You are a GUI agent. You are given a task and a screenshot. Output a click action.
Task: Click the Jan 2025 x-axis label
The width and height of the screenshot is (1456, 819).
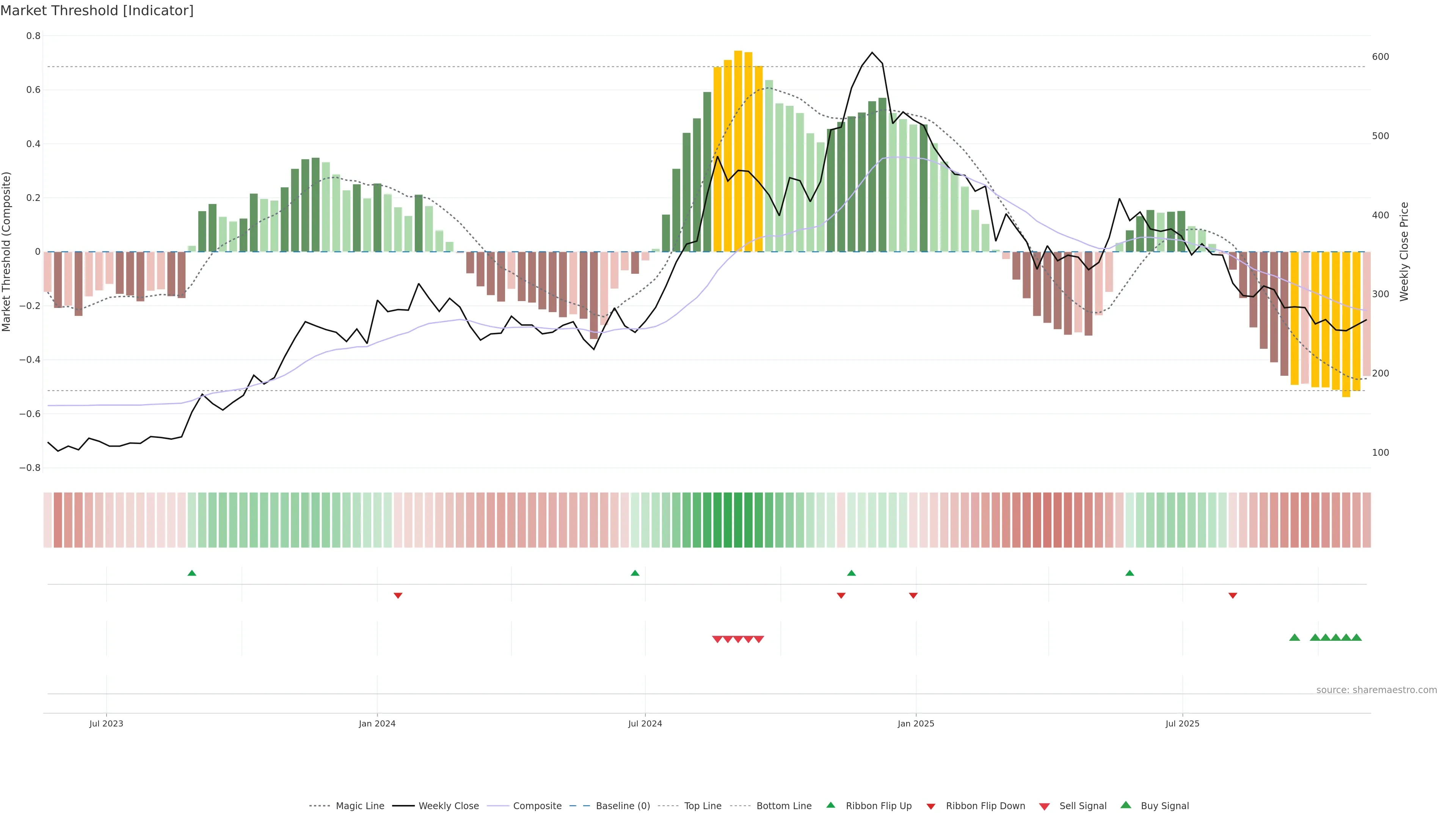[x=916, y=723]
